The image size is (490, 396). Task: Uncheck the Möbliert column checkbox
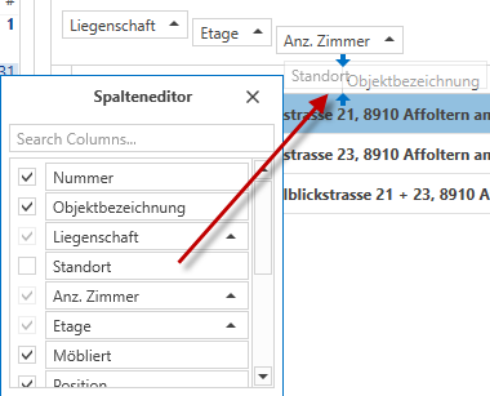point(27,355)
